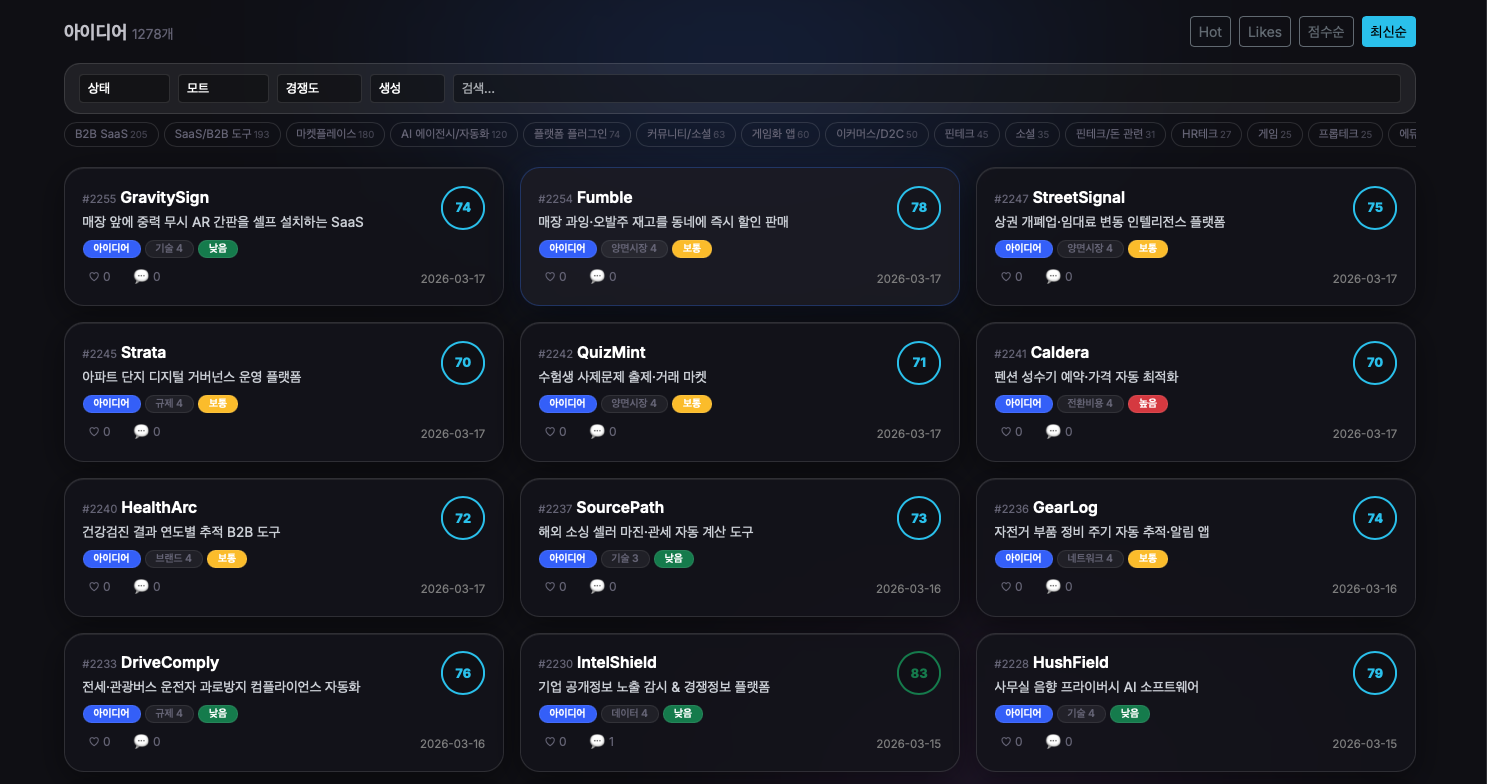The height and width of the screenshot is (784, 1487).
Task: Like the HushField idea
Action: click(x=1006, y=742)
